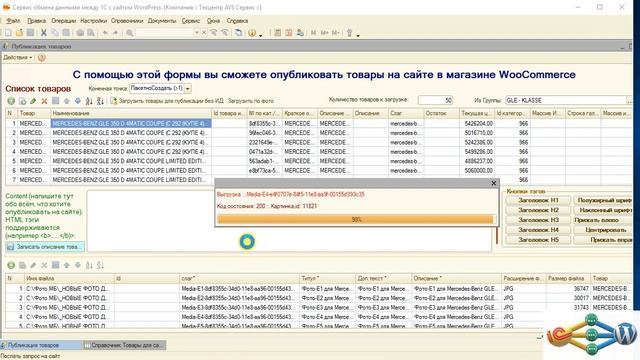Click the Наклонный шрифт button

(603, 210)
